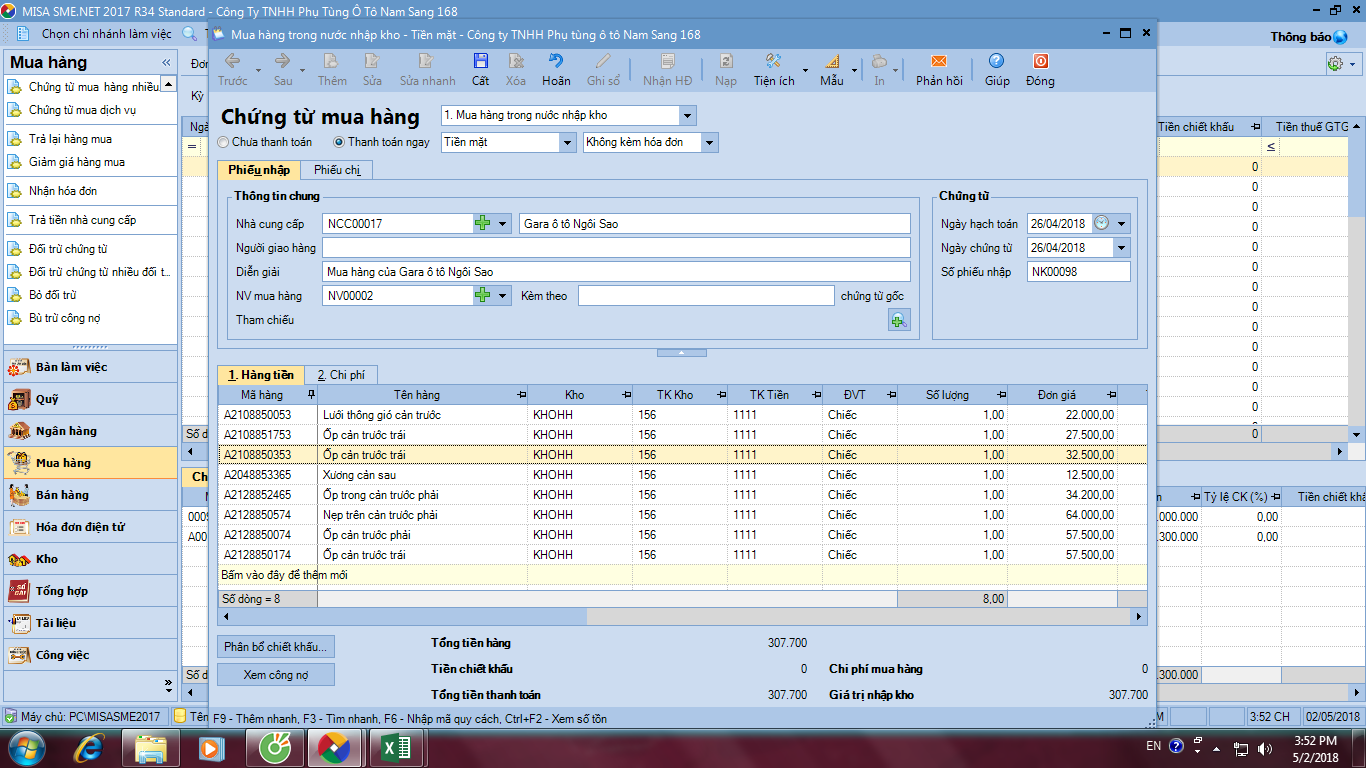Open voucher type dropdown Mua hàng trong nước

[686, 115]
